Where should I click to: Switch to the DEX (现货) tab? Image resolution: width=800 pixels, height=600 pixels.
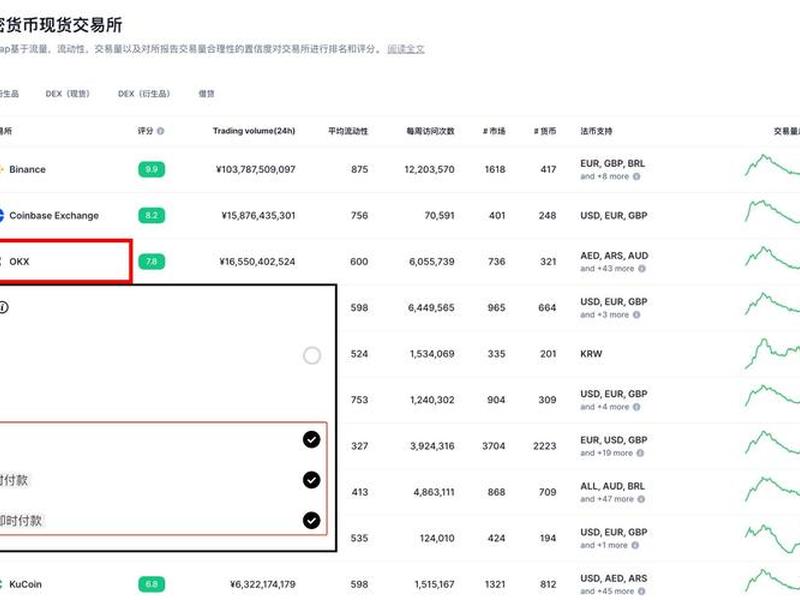click(x=67, y=94)
